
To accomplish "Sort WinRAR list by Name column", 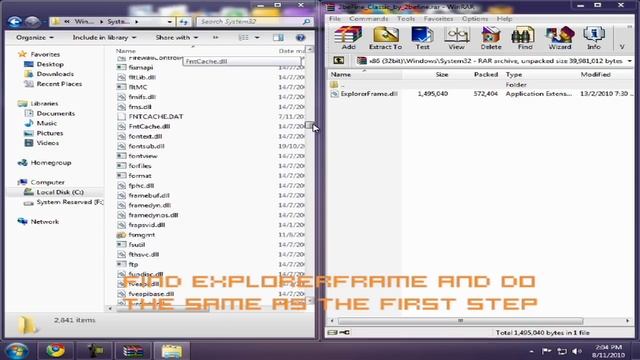I will click(x=364, y=75).
